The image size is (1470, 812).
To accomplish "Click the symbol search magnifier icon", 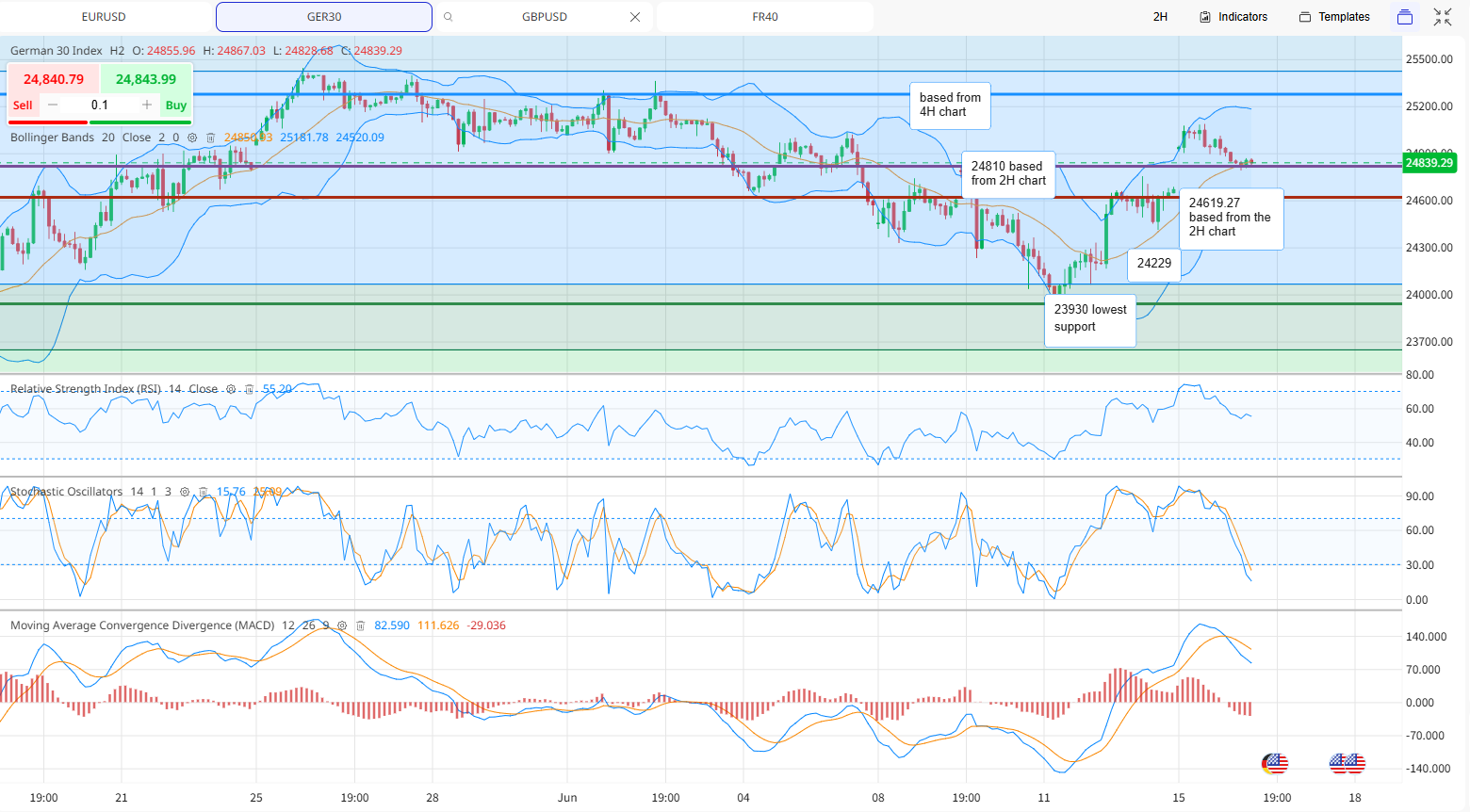I will [448, 17].
